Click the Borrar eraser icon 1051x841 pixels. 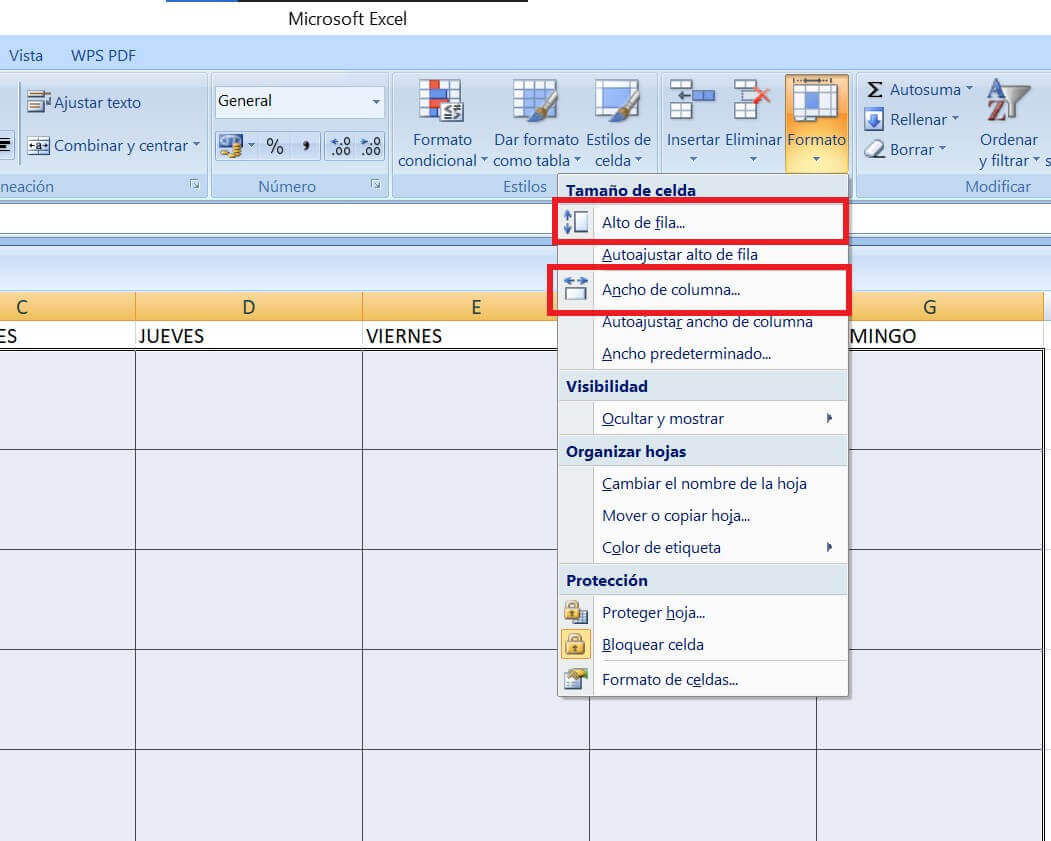pyautogui.click(x=874, y=149)
